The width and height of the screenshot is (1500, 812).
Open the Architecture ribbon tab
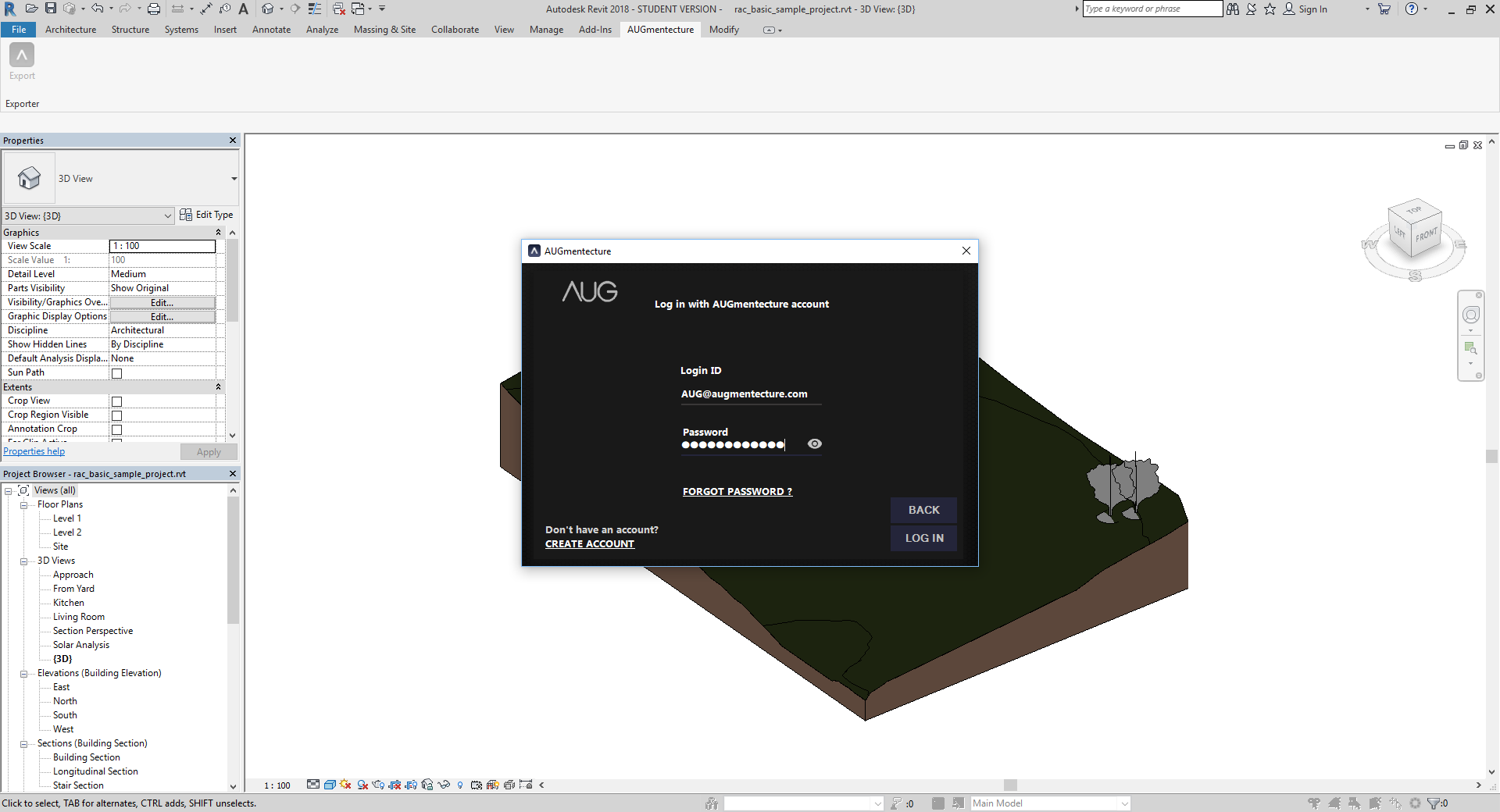[71, 30]
